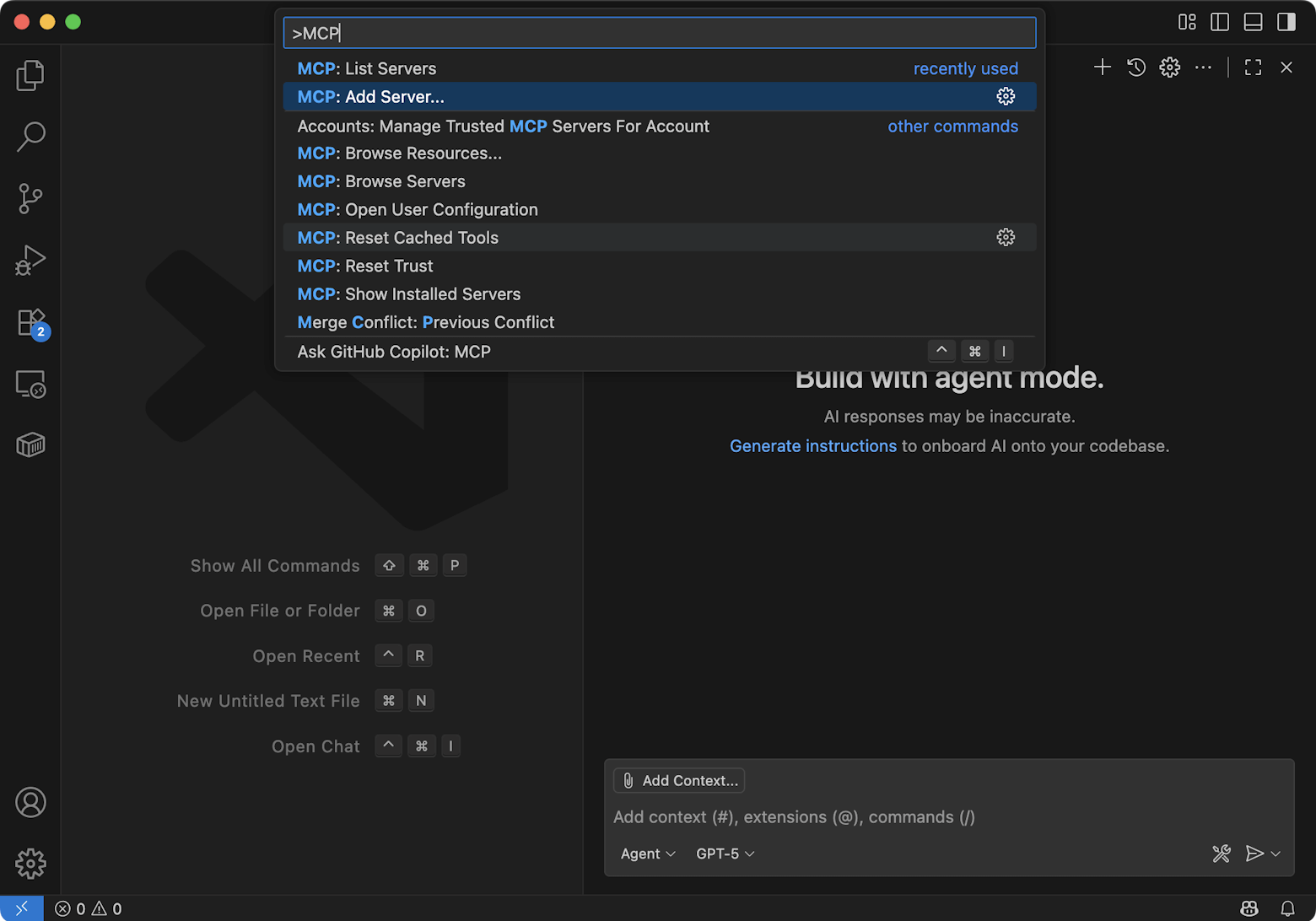Viewport: 1316px width, 921px height.
Task: Select Merge Conflict: Previous Conflict
Action: tap(660, 322)
